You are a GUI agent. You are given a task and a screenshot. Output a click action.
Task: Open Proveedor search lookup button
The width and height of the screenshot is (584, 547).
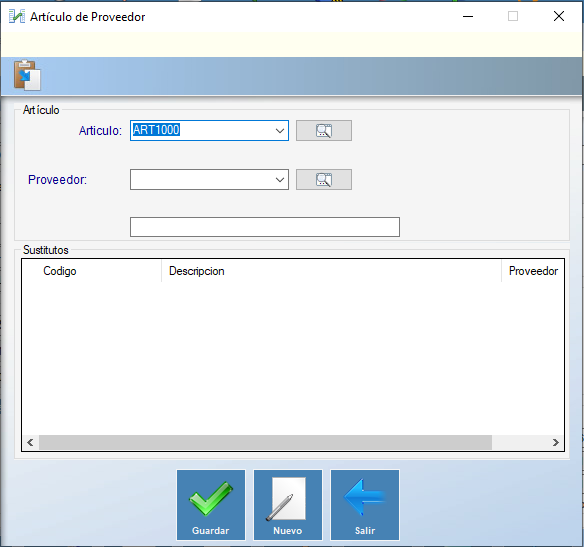[x=324, y=179]
